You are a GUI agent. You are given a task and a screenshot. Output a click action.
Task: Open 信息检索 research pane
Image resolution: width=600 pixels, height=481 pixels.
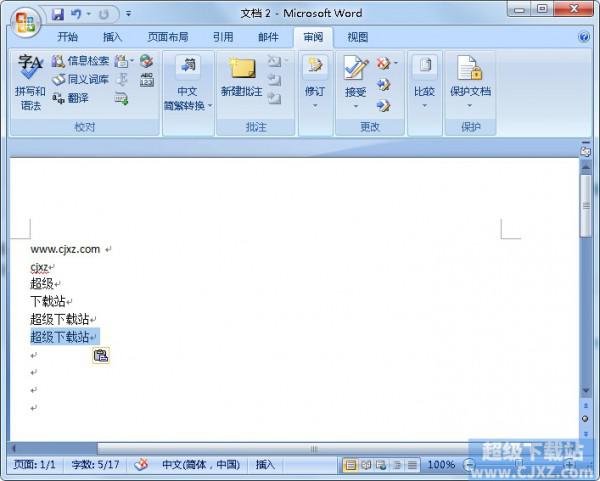[x=80, y=60]
